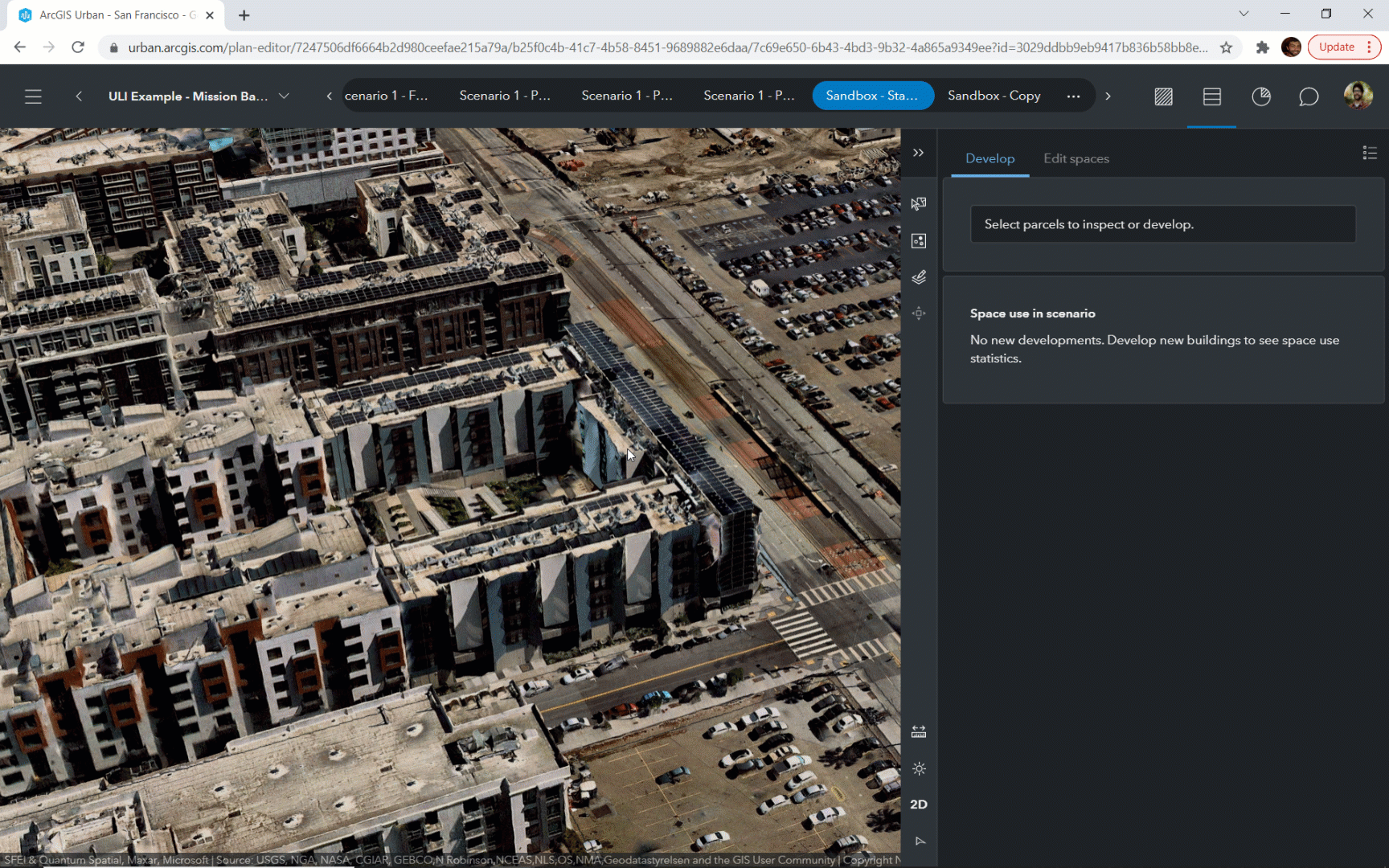
Task: Click the Chrome Update button
Action: (x=1336, y=47)
